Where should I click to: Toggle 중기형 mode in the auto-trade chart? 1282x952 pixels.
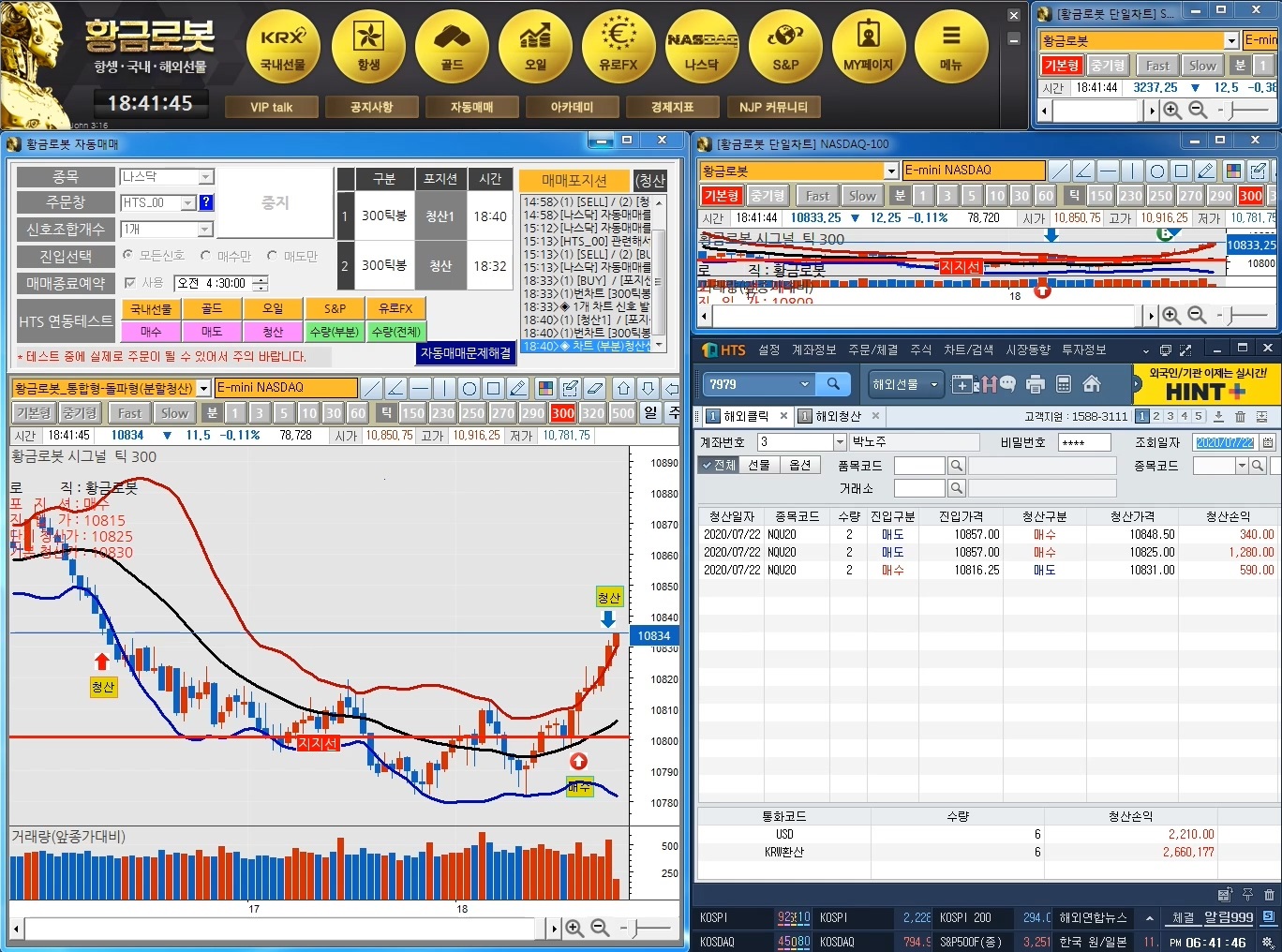(80, 413)
